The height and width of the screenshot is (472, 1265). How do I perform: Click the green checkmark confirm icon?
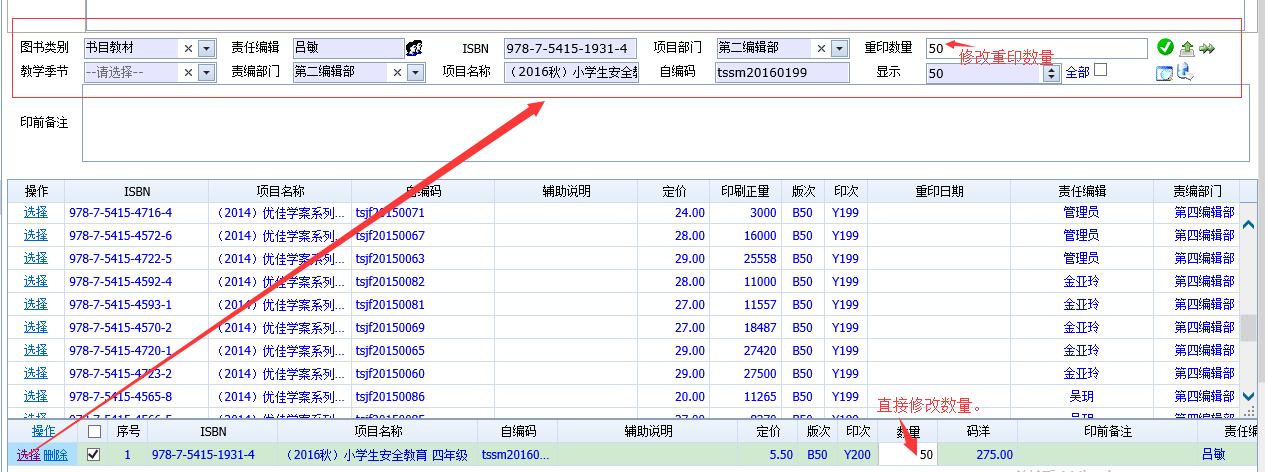pyautogui.click(x=1164, y=47)
